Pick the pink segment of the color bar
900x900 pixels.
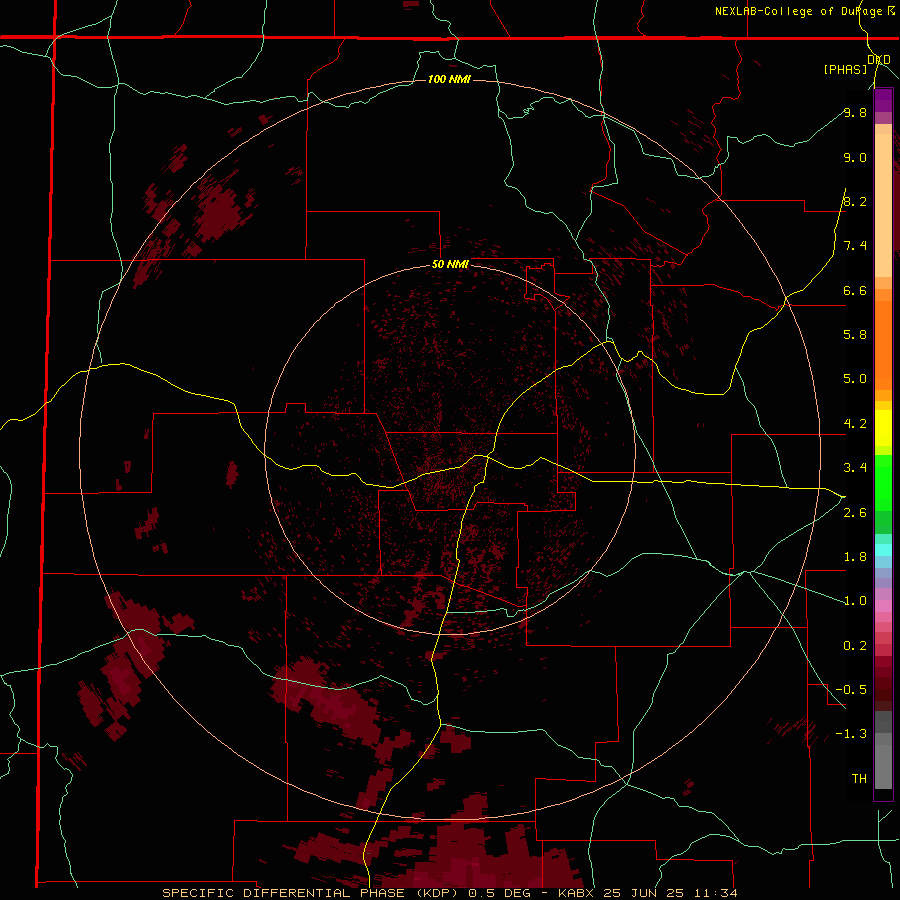883,606
